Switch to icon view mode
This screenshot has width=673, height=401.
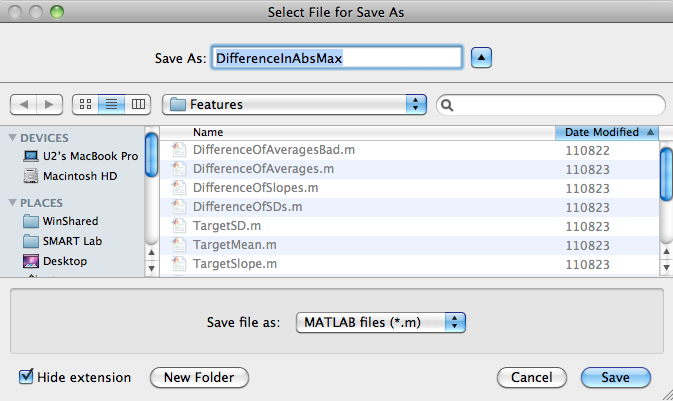[x=85, y=104]
